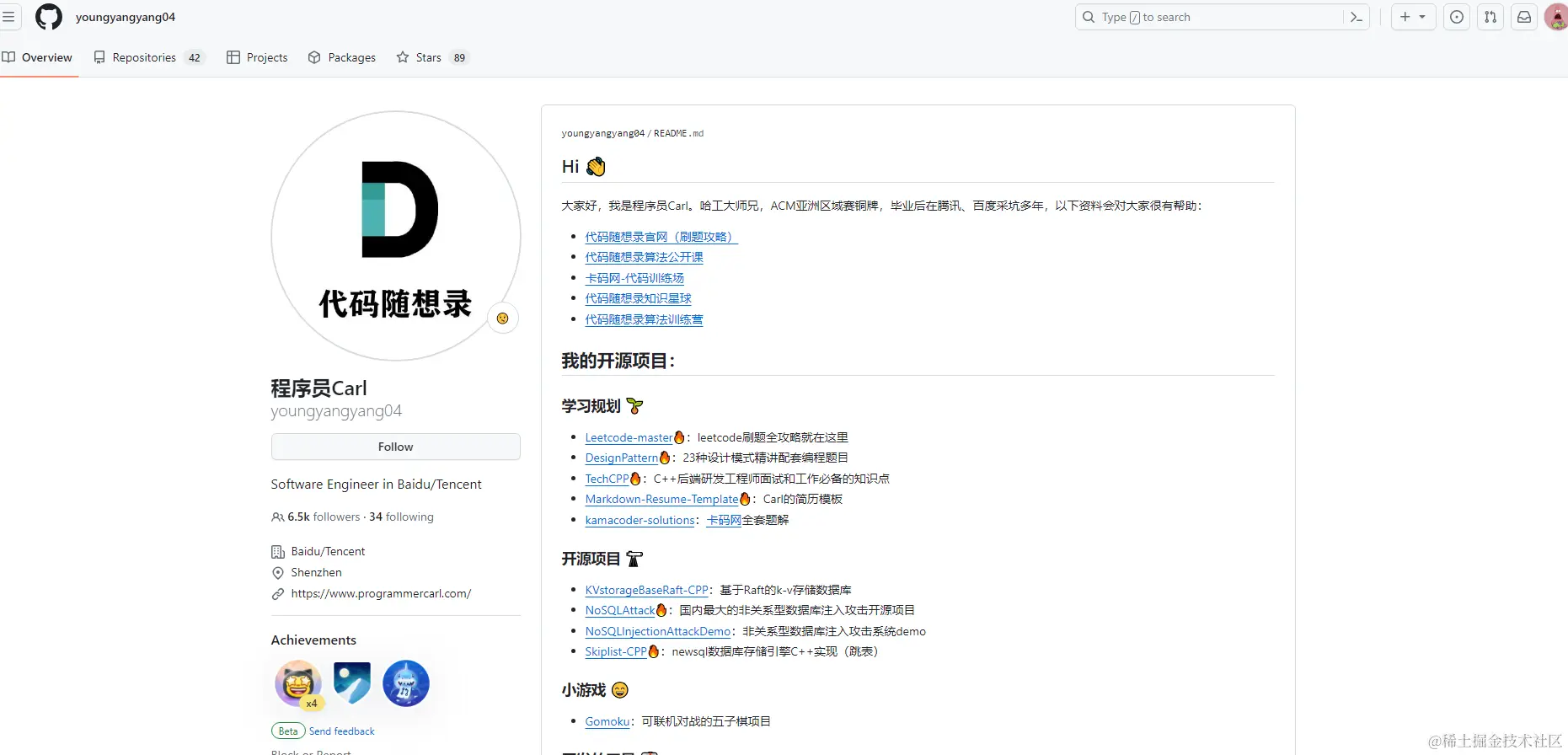This screenshot has height=755, width=1568.
Task: Click the Repositories count badge 42
Action: point(195,57)
